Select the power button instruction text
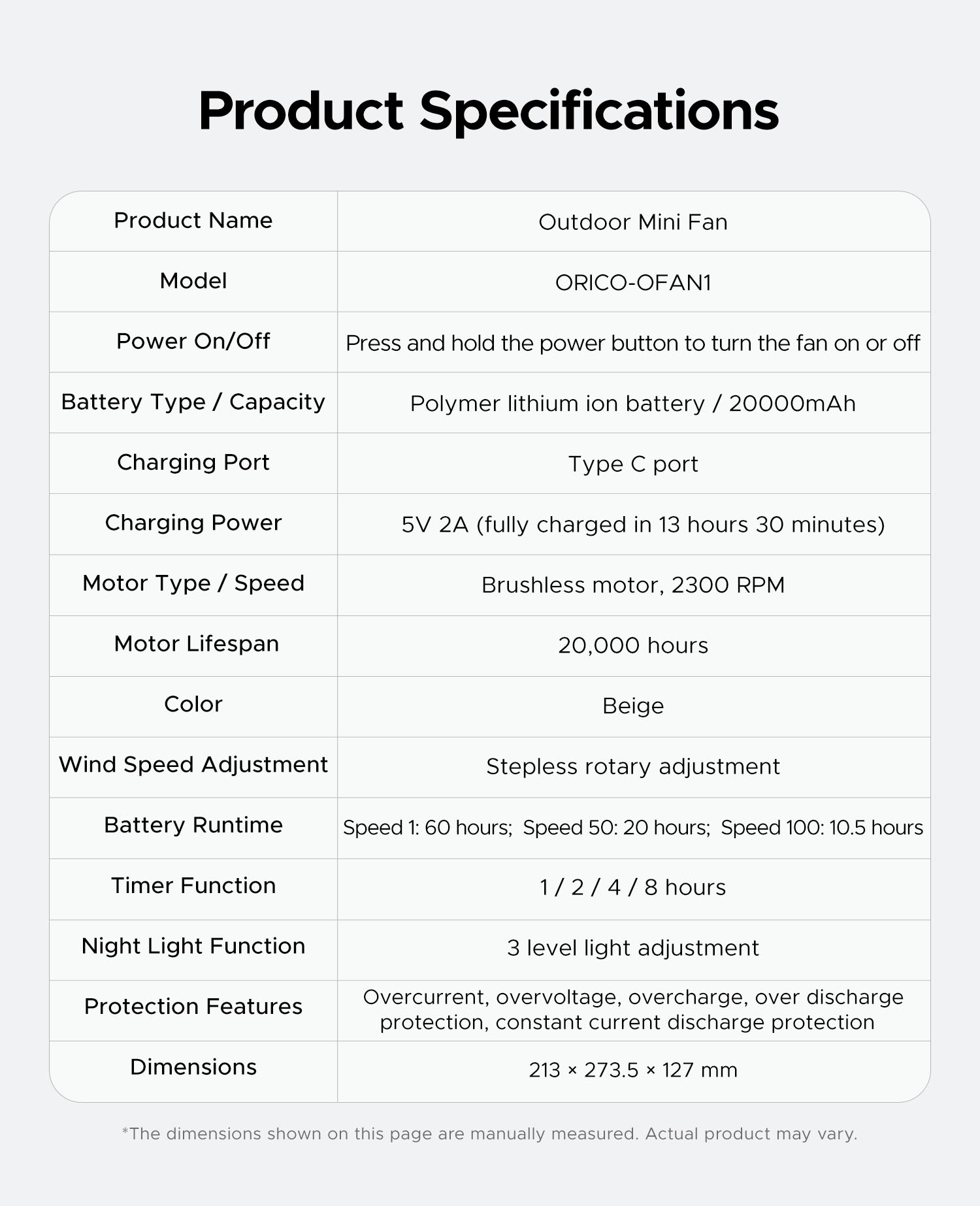The image size is (980, 1206). [x=633, y=343]
